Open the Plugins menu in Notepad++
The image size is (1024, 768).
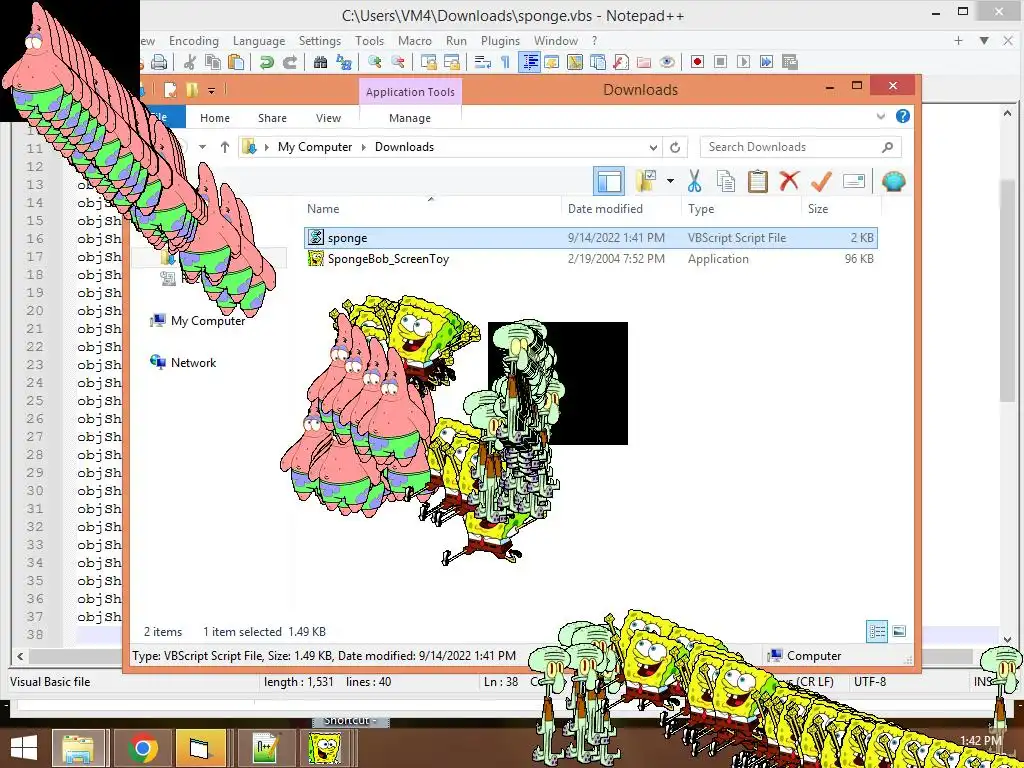click(x=500, y=40)
